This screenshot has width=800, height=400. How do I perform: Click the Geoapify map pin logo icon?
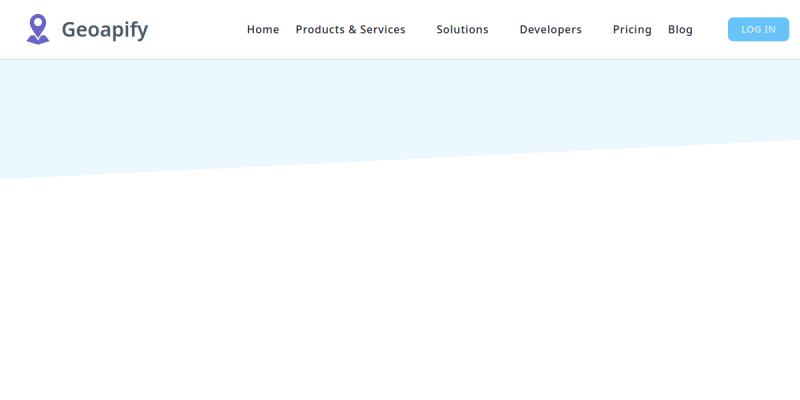(x=38, y=29)
